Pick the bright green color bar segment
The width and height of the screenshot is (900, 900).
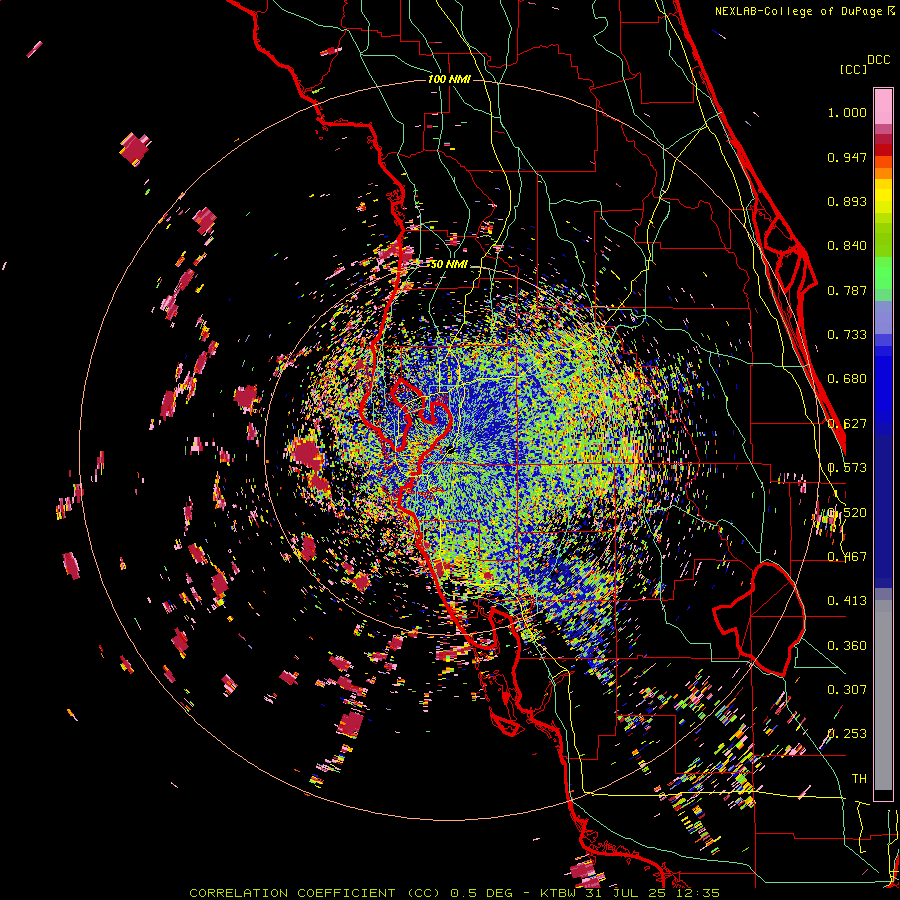coord(883,273)
